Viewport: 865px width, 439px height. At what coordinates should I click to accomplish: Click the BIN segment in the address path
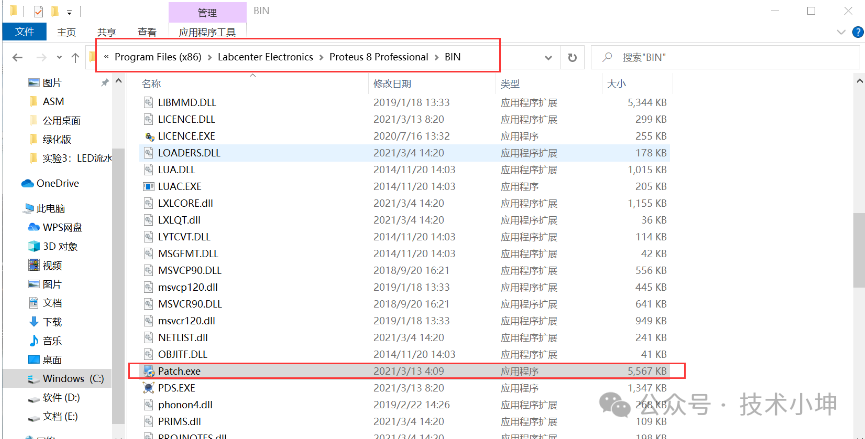(452, 57)
